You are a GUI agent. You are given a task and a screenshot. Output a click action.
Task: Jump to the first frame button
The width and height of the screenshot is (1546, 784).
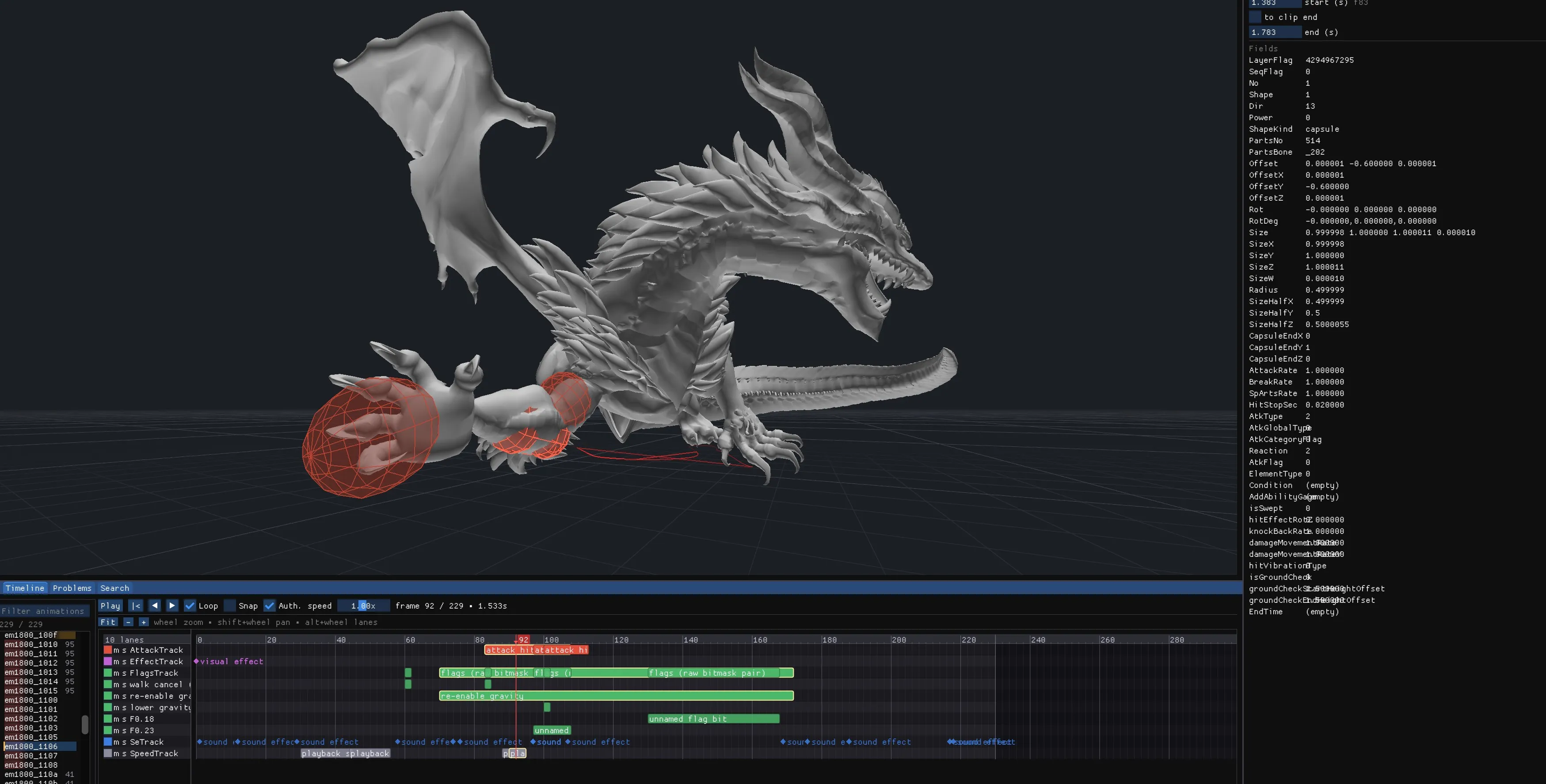136,606
